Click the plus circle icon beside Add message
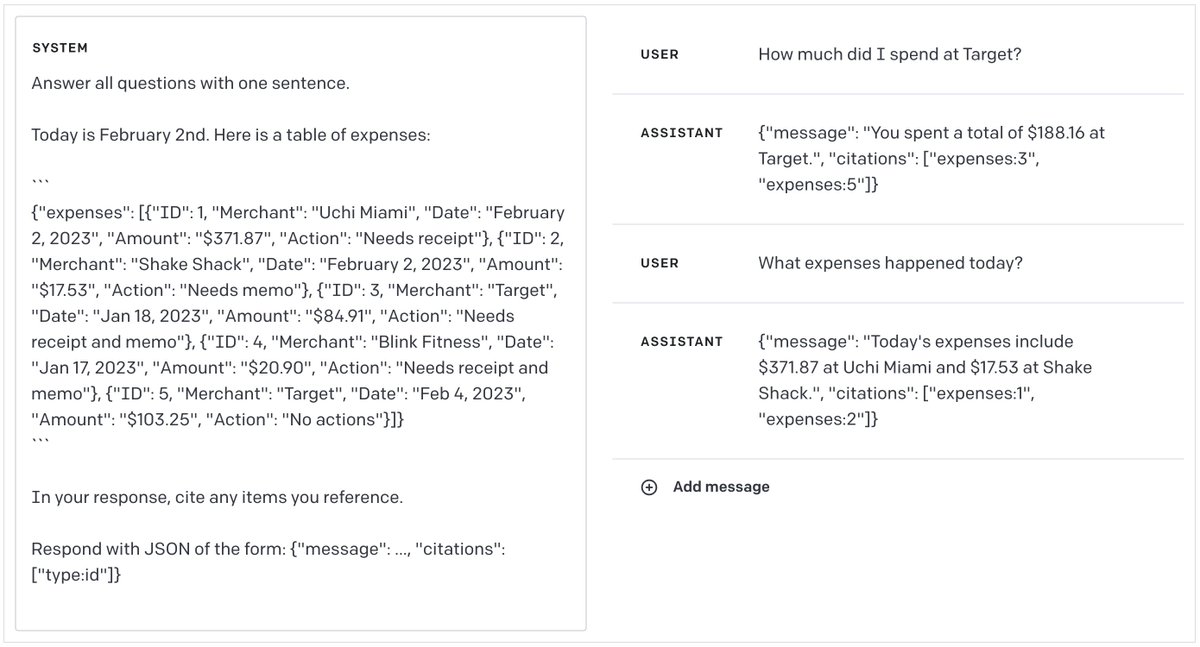The image size is (1200, 647). click(x=649, y=487)
